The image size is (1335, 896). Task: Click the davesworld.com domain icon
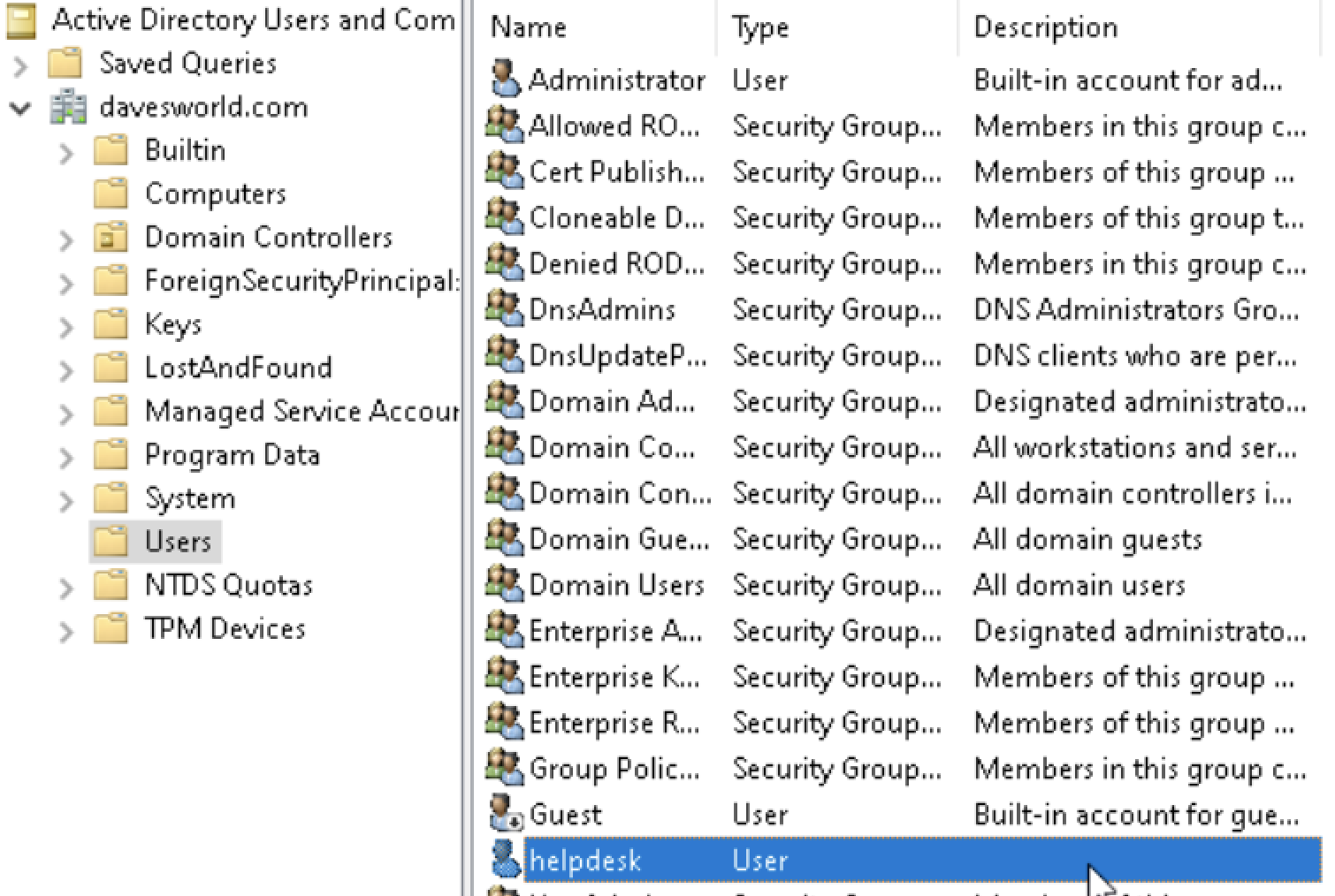(68, 108)
